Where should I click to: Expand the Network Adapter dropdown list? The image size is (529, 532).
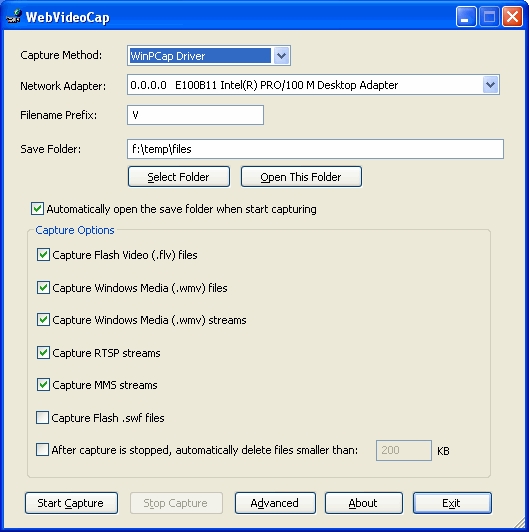[x=490, y=84]
